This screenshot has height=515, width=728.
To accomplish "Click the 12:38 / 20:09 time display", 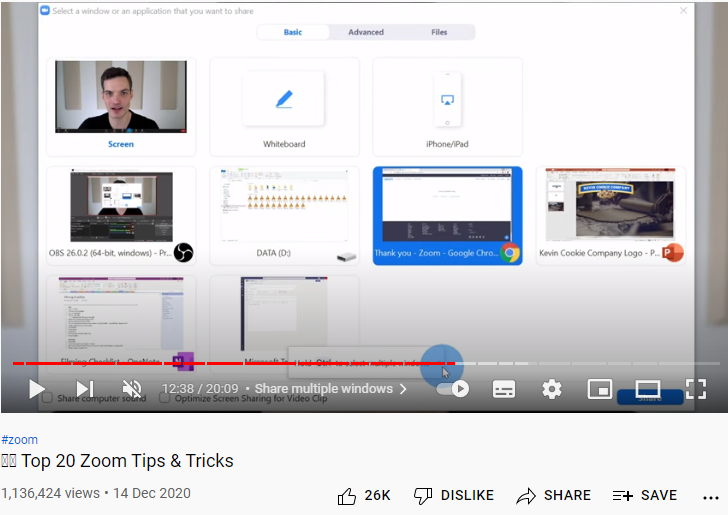I will click(200, 389).
